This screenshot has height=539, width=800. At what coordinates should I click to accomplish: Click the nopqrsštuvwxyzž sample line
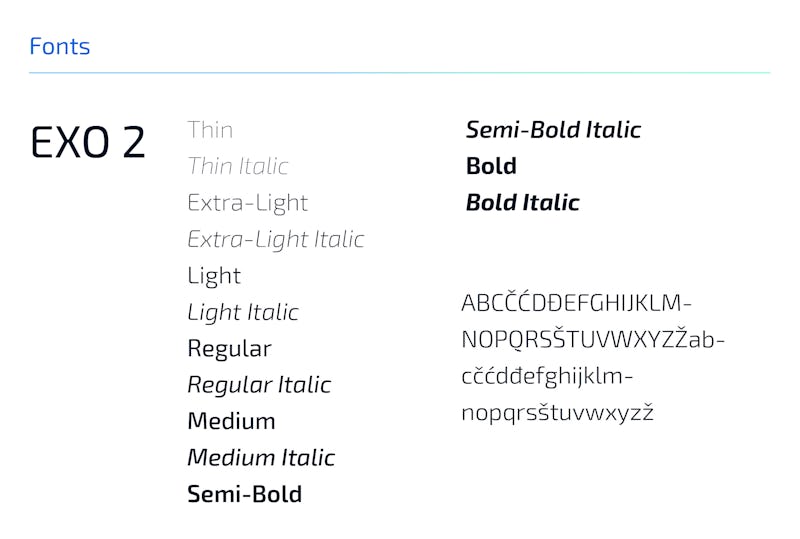point(557,412)
